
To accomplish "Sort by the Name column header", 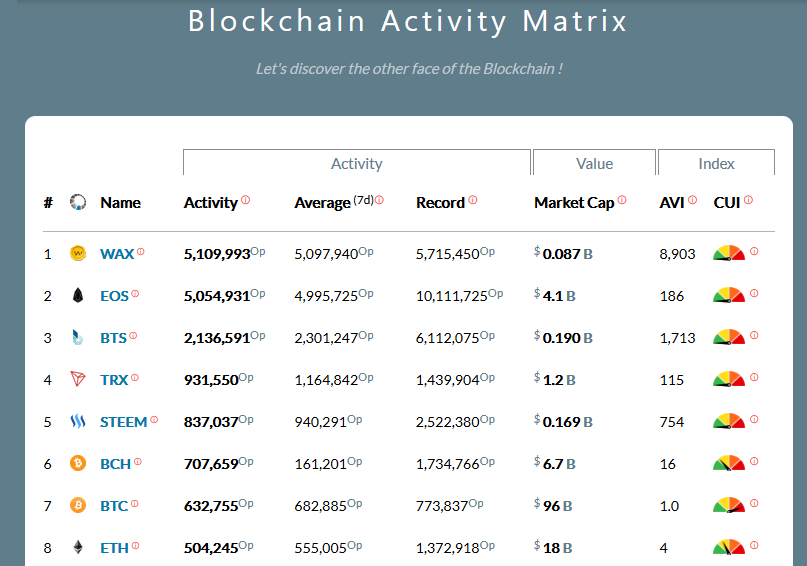I will (120, 203).
